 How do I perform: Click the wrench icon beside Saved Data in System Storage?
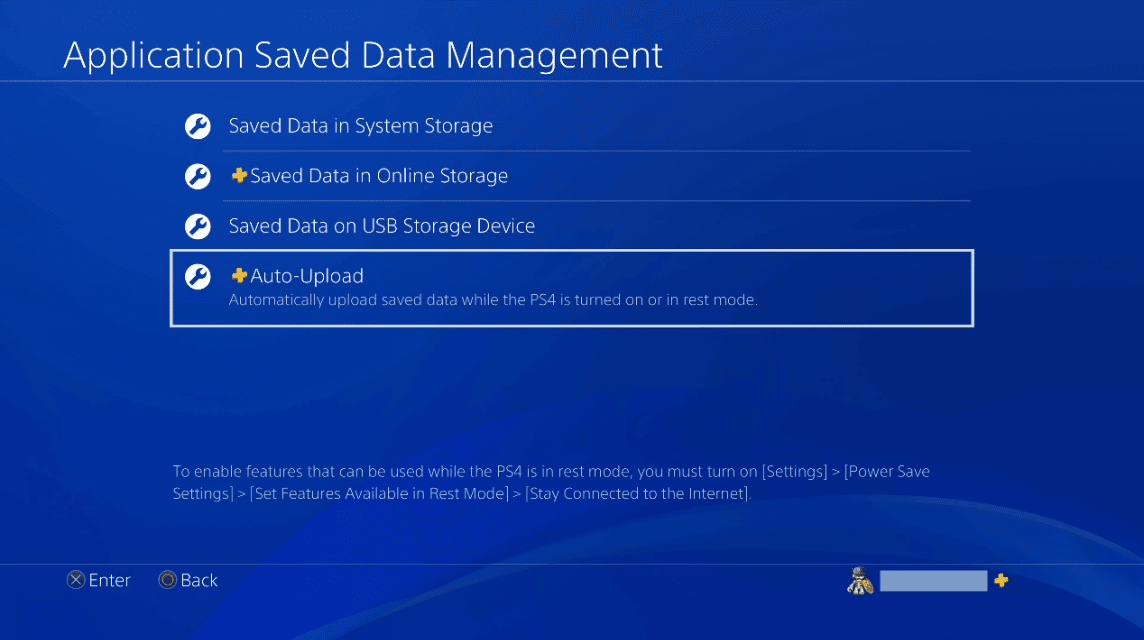[x=197, y=126]
